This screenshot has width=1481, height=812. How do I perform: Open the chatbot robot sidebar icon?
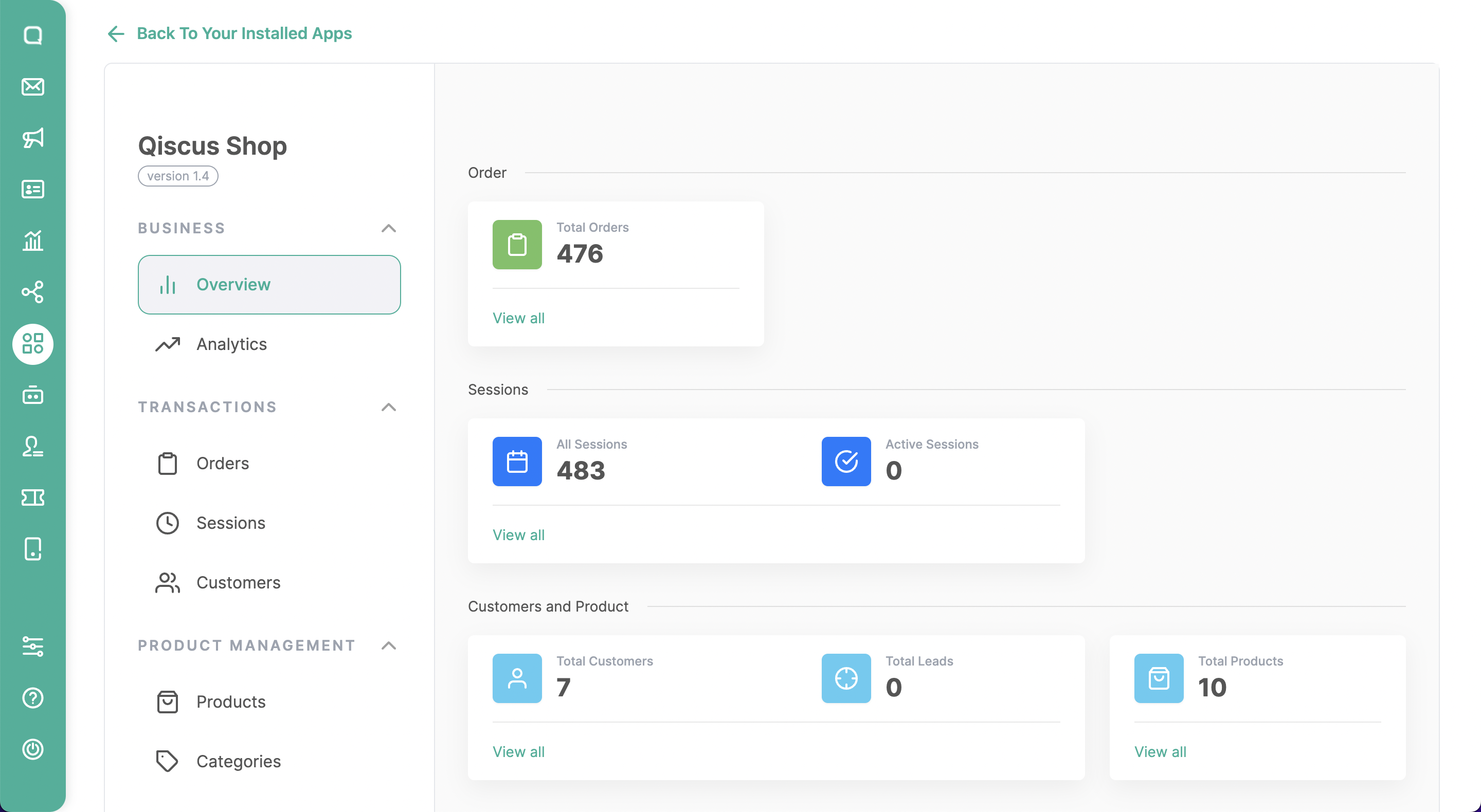pyautogui.click(x=33, y=395)
